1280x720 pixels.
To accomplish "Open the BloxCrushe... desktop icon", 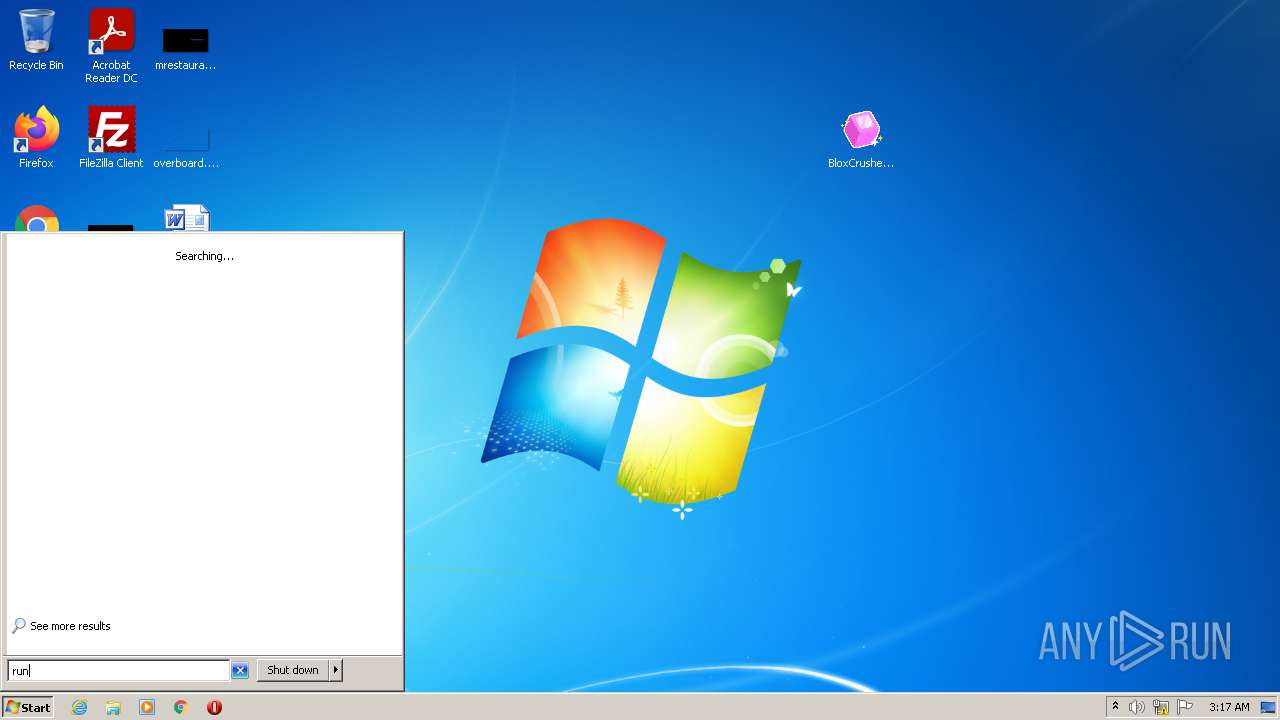I will tap(861, 140).
